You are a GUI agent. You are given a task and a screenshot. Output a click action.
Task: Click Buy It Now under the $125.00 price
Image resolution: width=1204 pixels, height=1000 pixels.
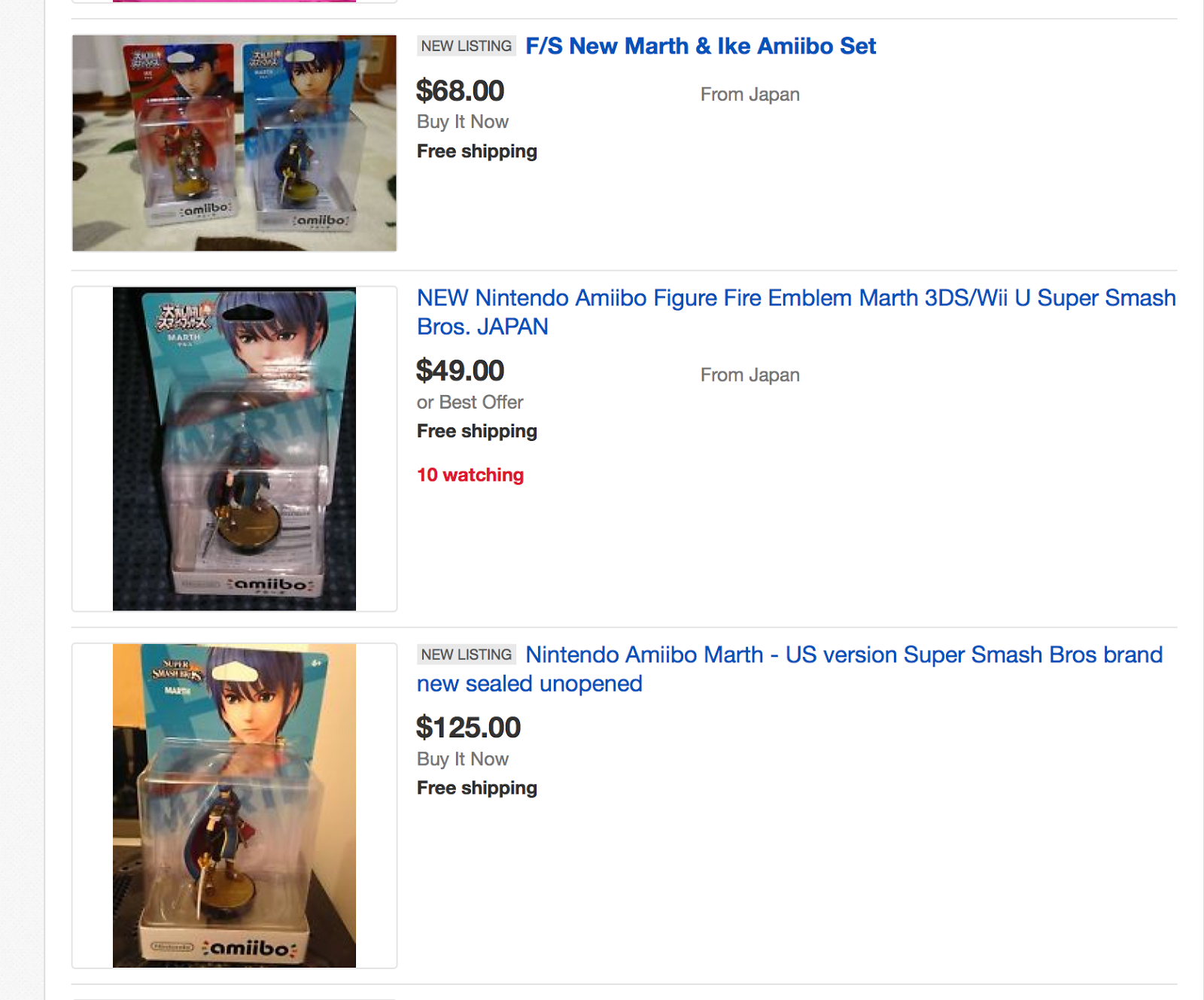click(463, 759)
